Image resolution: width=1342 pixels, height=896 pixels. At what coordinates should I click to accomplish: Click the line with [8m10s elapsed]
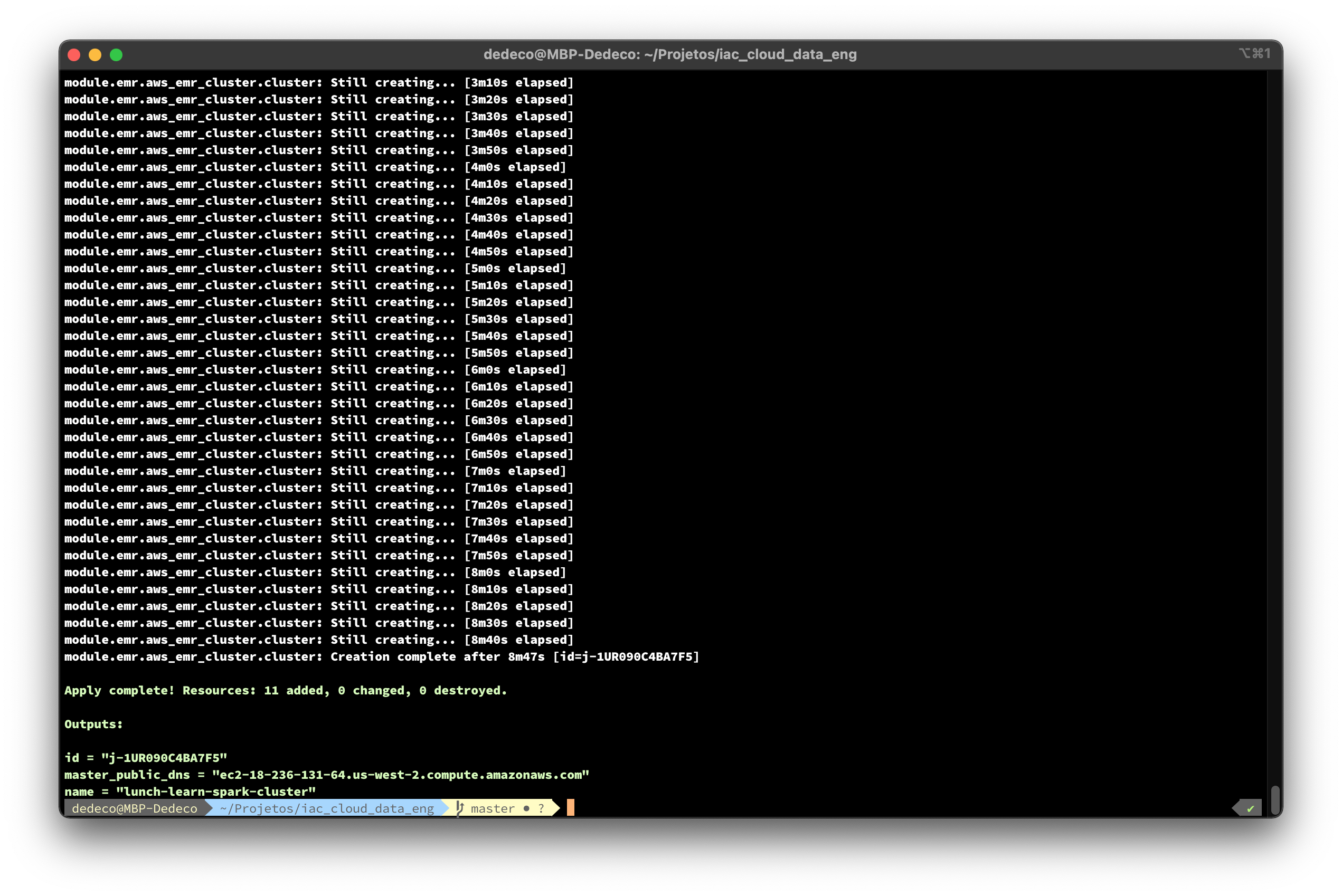319,589
